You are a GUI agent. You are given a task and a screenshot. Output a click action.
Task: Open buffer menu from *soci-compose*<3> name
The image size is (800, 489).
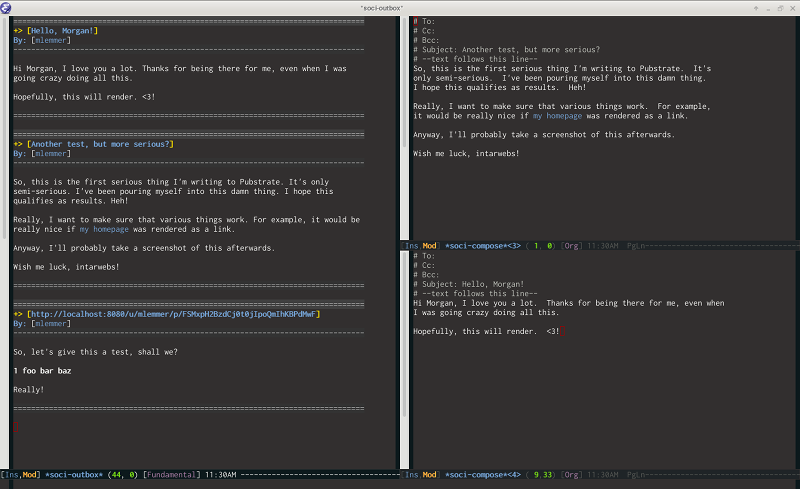tap(483, 246)
